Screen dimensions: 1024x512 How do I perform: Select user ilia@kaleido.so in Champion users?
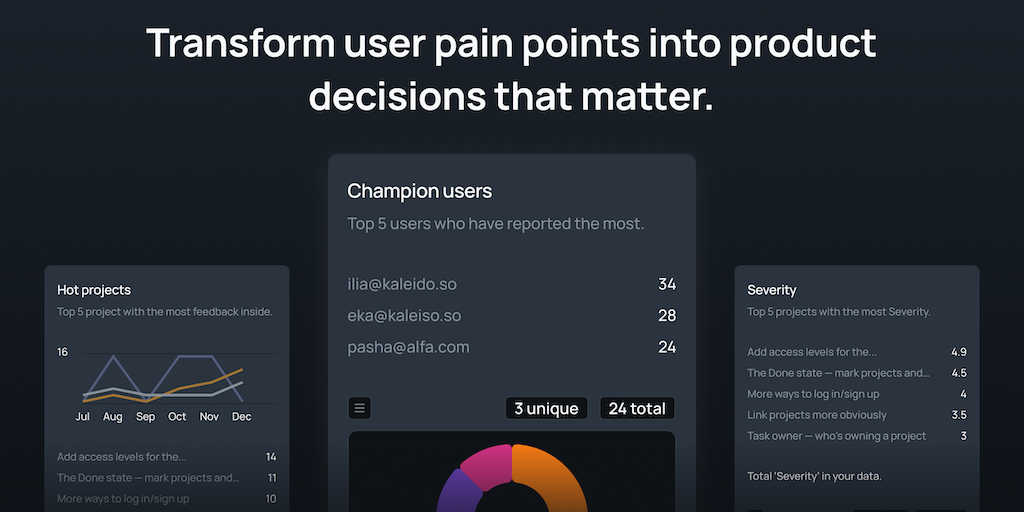(402, 284)
